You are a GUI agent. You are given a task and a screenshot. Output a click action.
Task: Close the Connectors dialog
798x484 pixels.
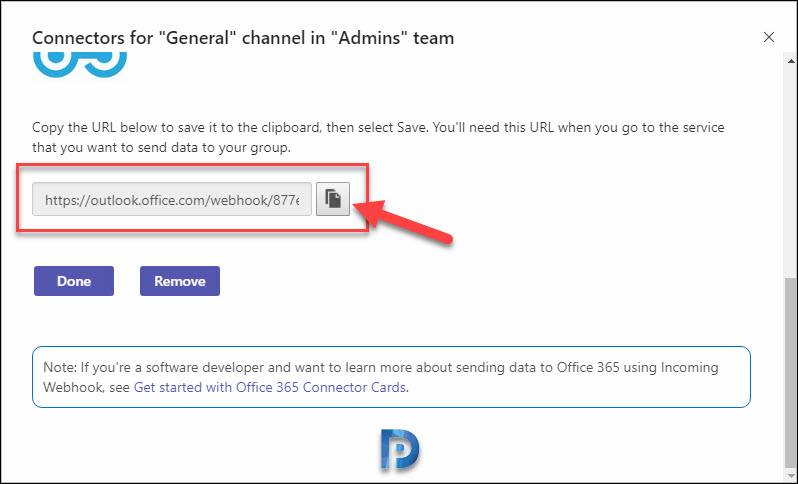[x=768, y=37]
